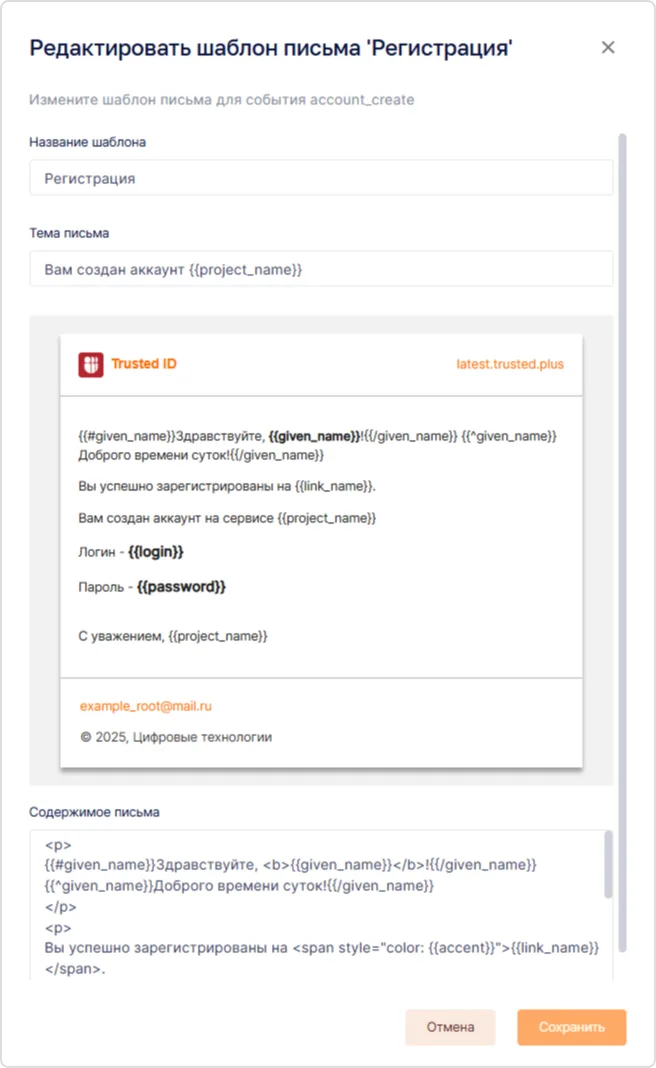Click the content textarea's vertical scrollbar
Image resolution: width=656 pixels, height=1068 pixels.
[x=607, y=864]
